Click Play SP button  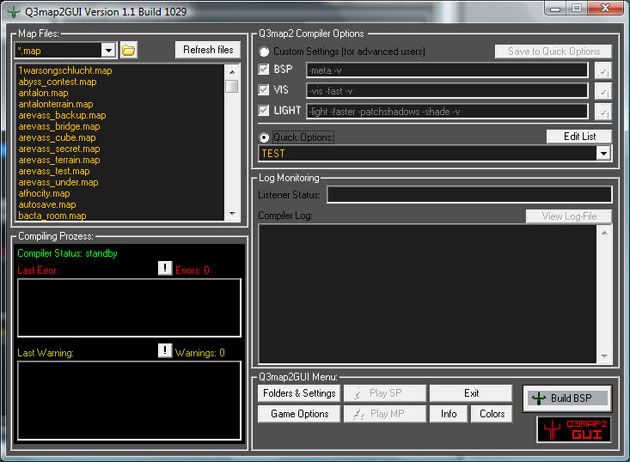[x=385, y=393]
